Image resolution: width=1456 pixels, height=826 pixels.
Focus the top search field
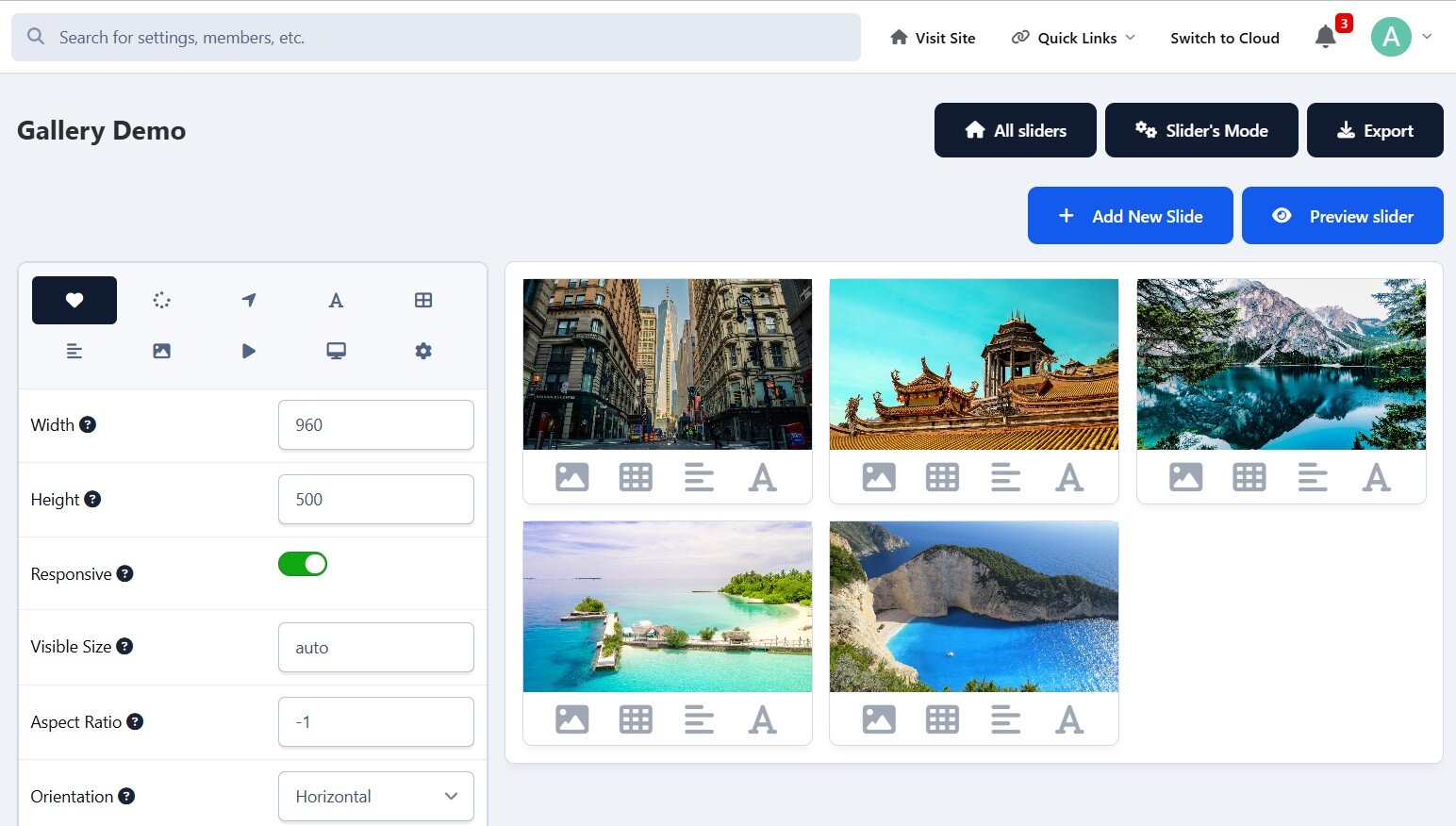click(436, 37)
